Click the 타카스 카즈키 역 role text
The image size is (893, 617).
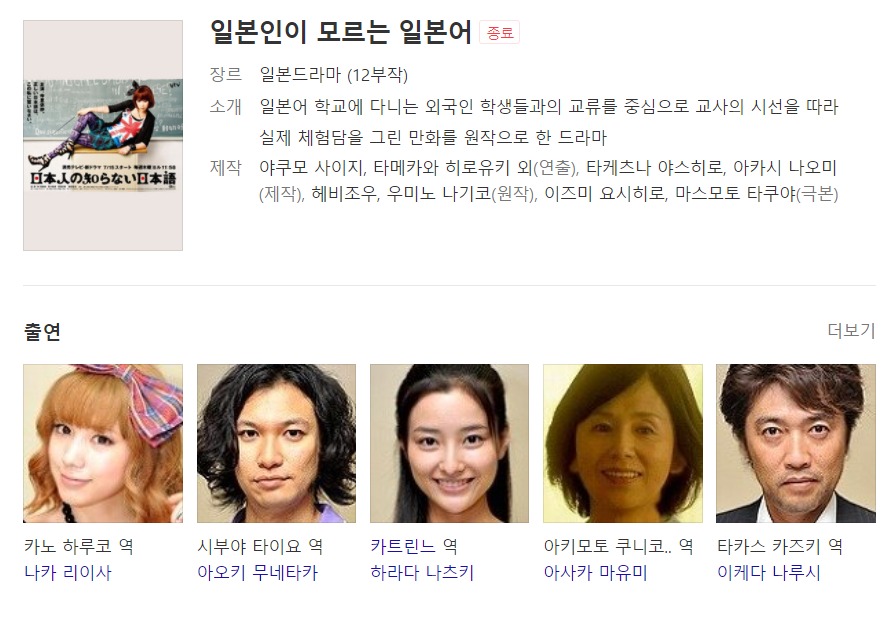(x=780, y=546)
